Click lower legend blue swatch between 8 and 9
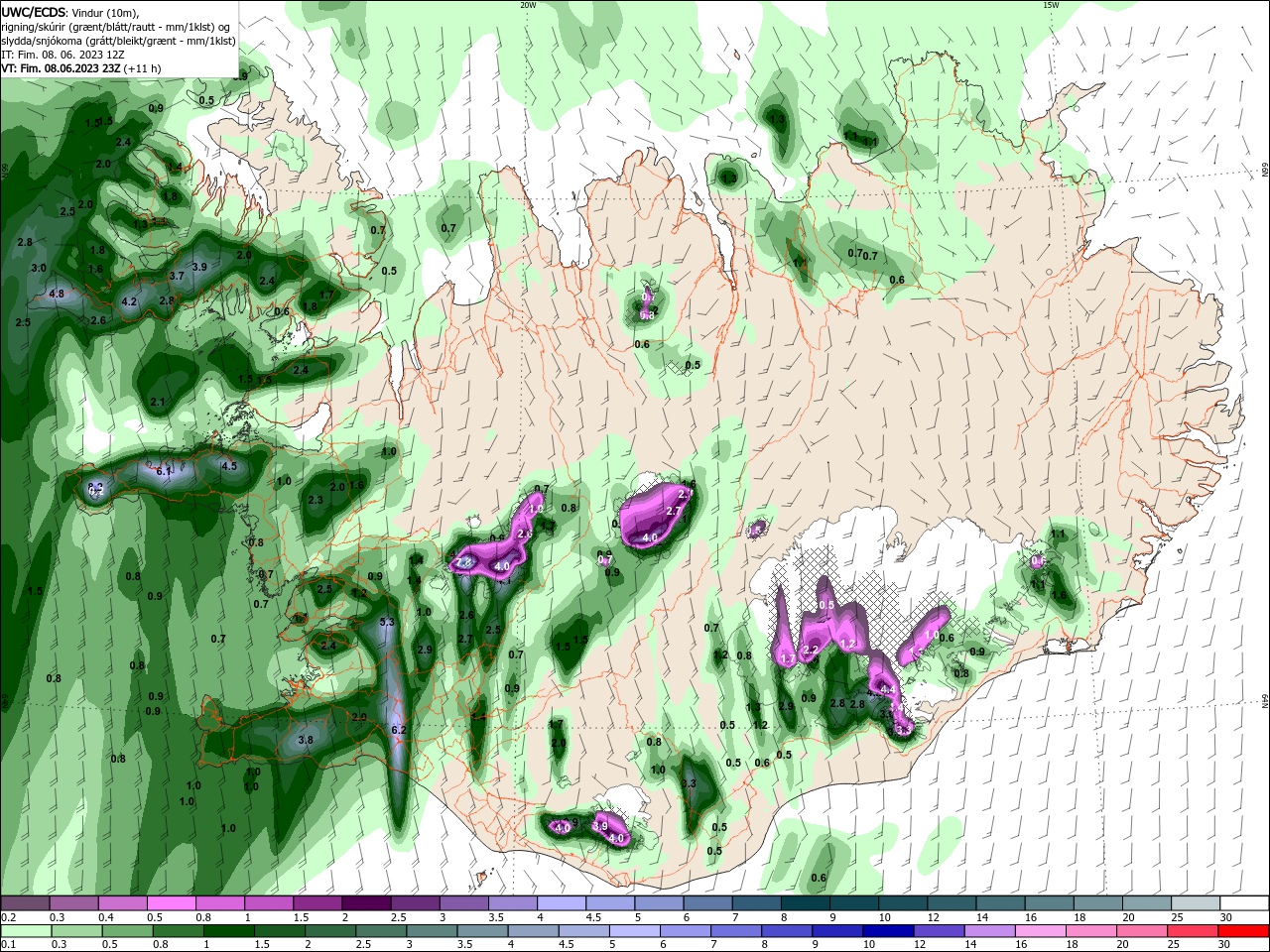The height and width of the screenshot is (952, 1270). point(786,931)
